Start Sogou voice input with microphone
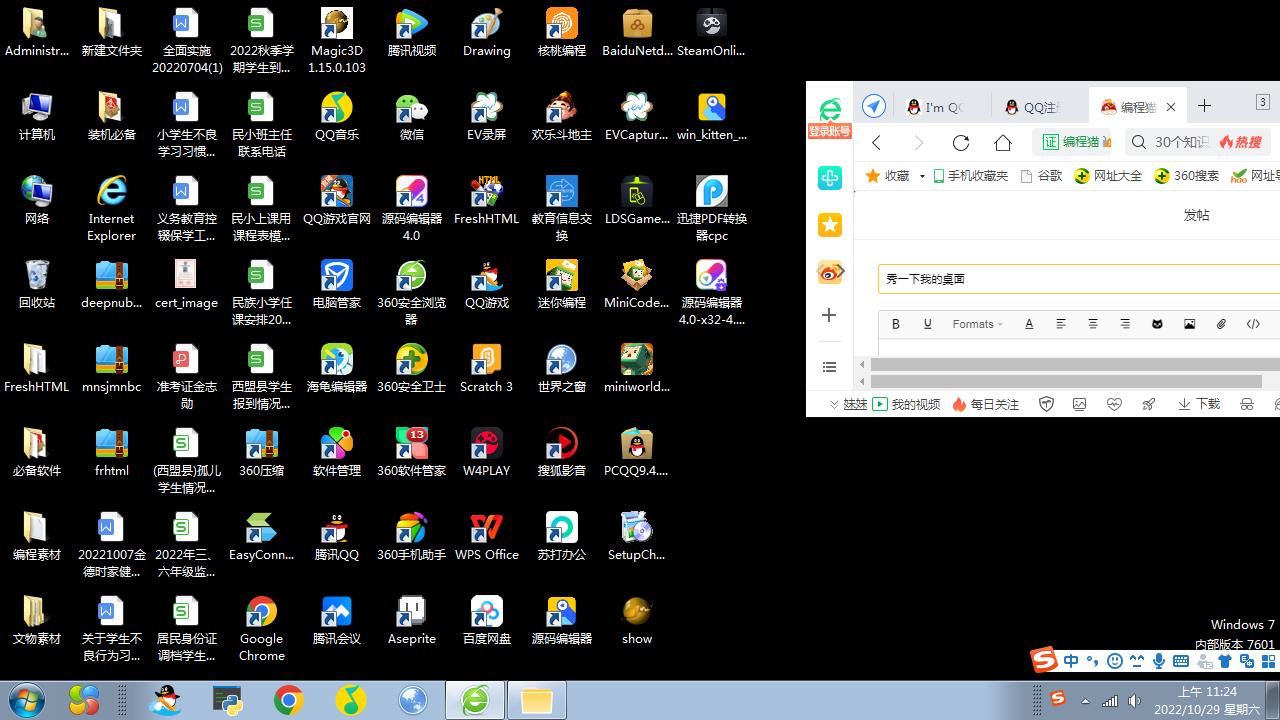 1159,661
